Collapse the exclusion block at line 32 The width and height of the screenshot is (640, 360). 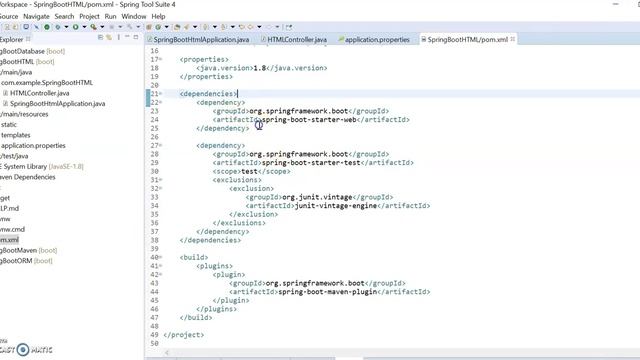click(x=161, y=189)
